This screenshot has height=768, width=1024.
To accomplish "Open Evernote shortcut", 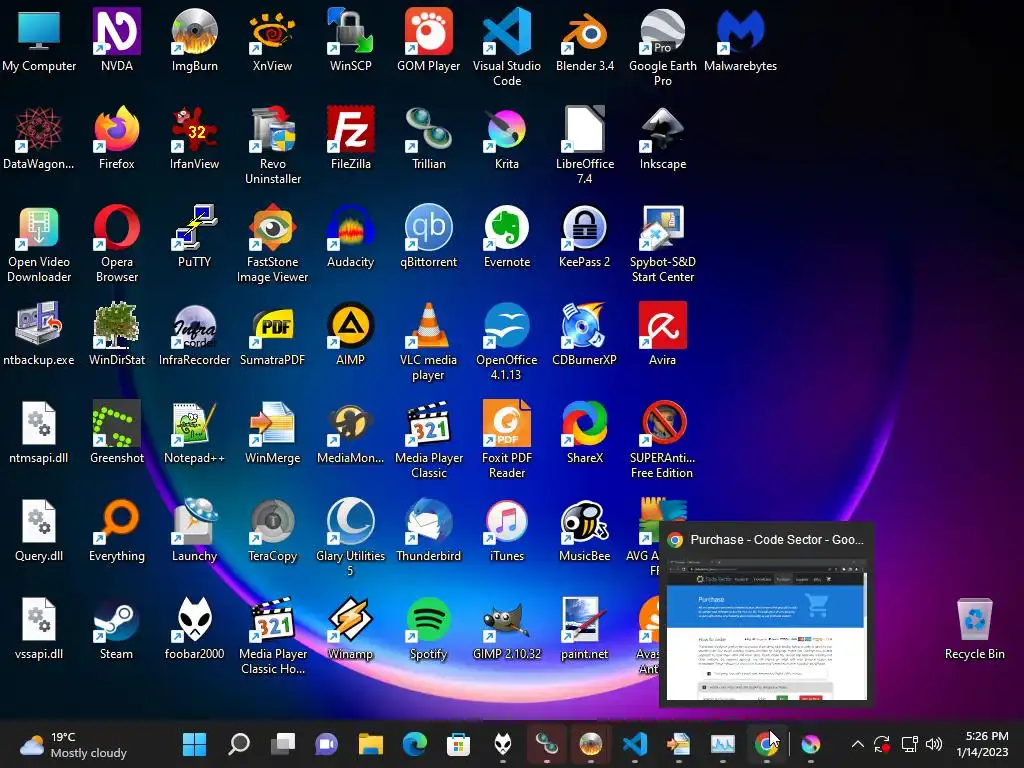I will point(507,236).
